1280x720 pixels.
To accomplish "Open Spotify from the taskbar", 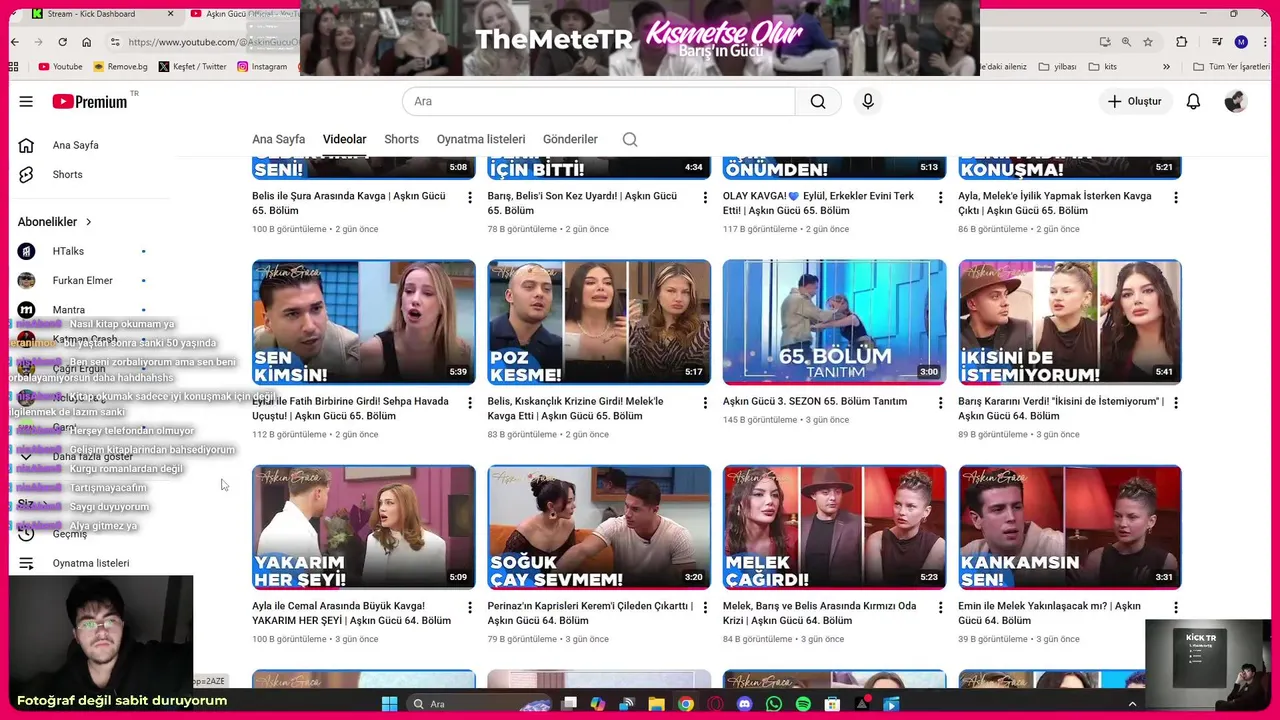I will coord(803,704).
